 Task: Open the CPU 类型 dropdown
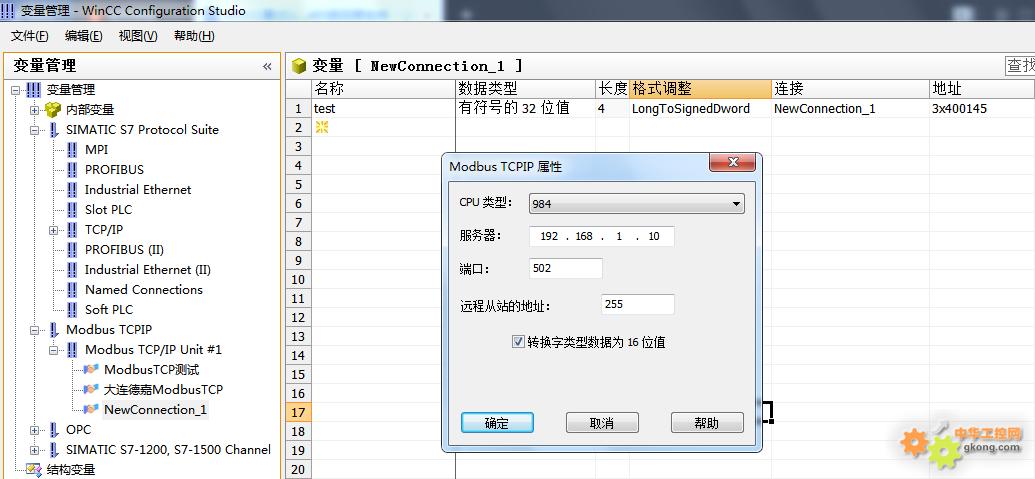(736, 204)
